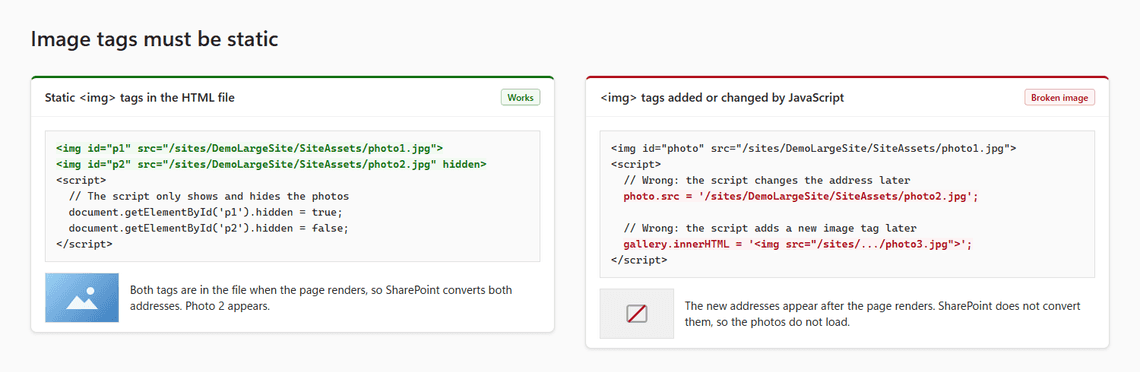Viewport: 1140px width, 372px height.
Task: Click the broken image placeholder icon
Action: [637, 314]
